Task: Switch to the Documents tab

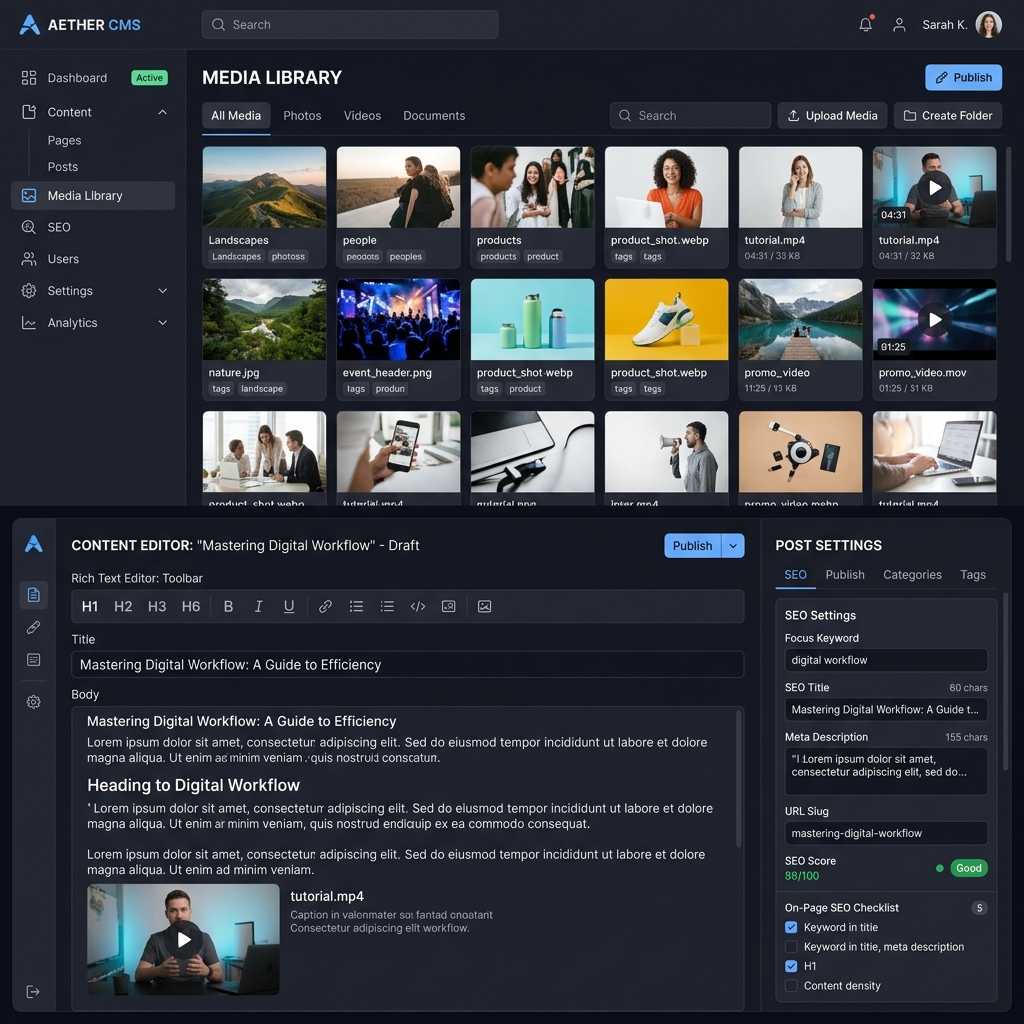Action: (x=434, y=116)
